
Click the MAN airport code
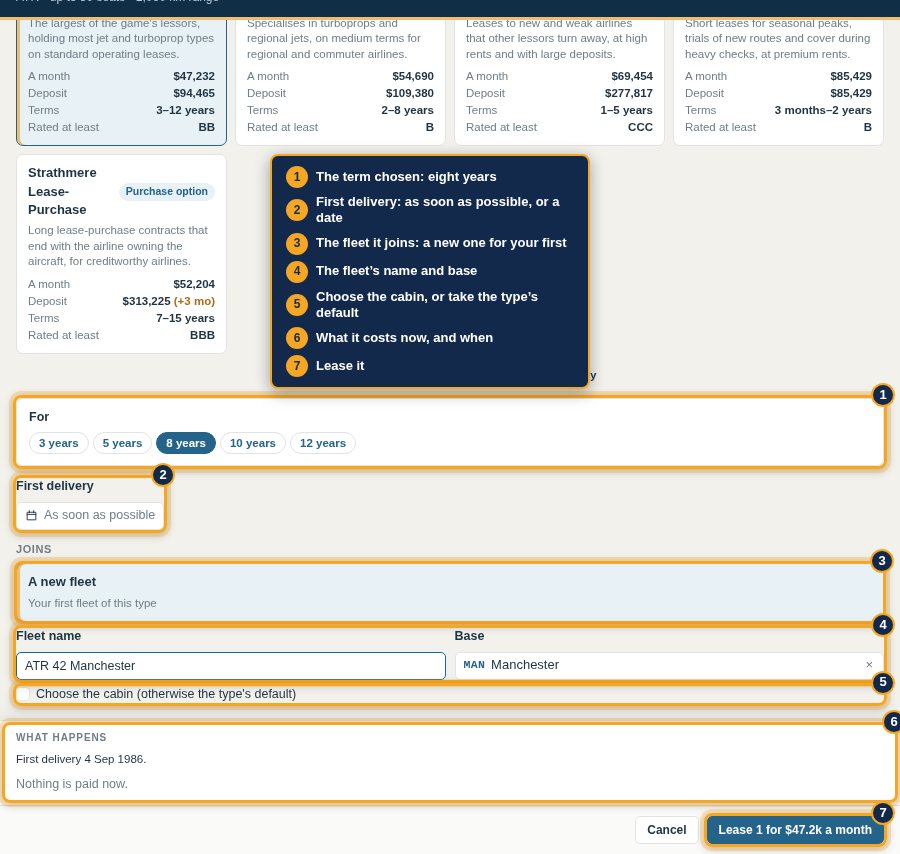pos(474,665)
